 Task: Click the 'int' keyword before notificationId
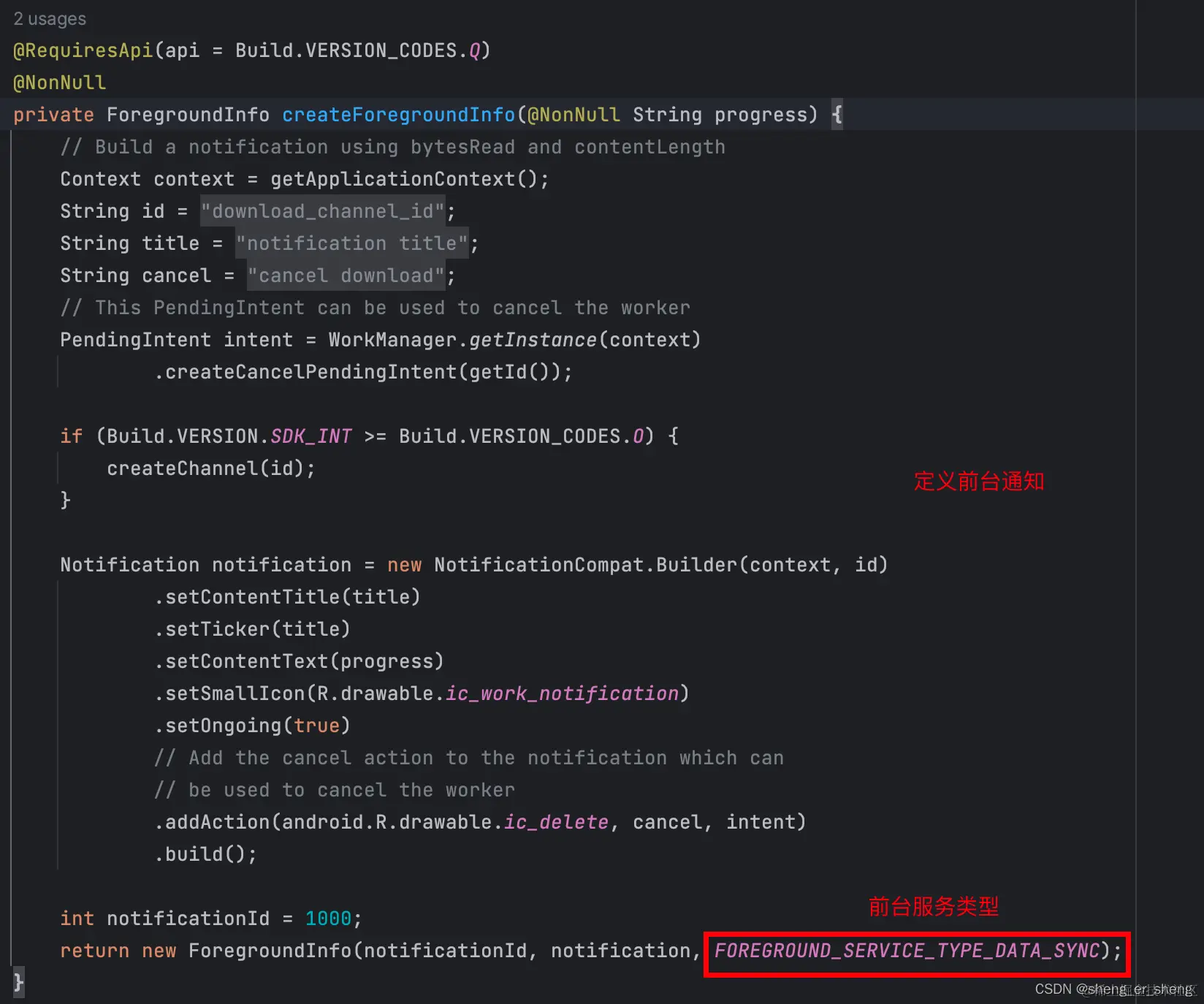pyautogui.click(x=77, y=919)
